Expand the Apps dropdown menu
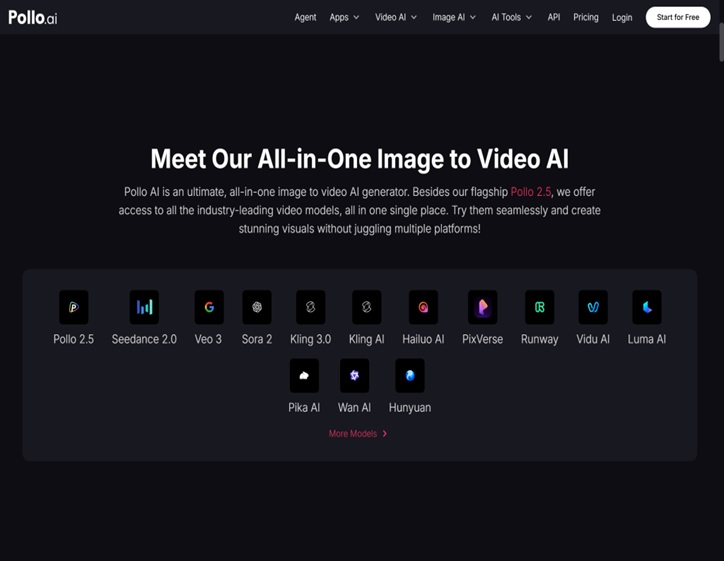Screen dimensions: 724x561 344,18
